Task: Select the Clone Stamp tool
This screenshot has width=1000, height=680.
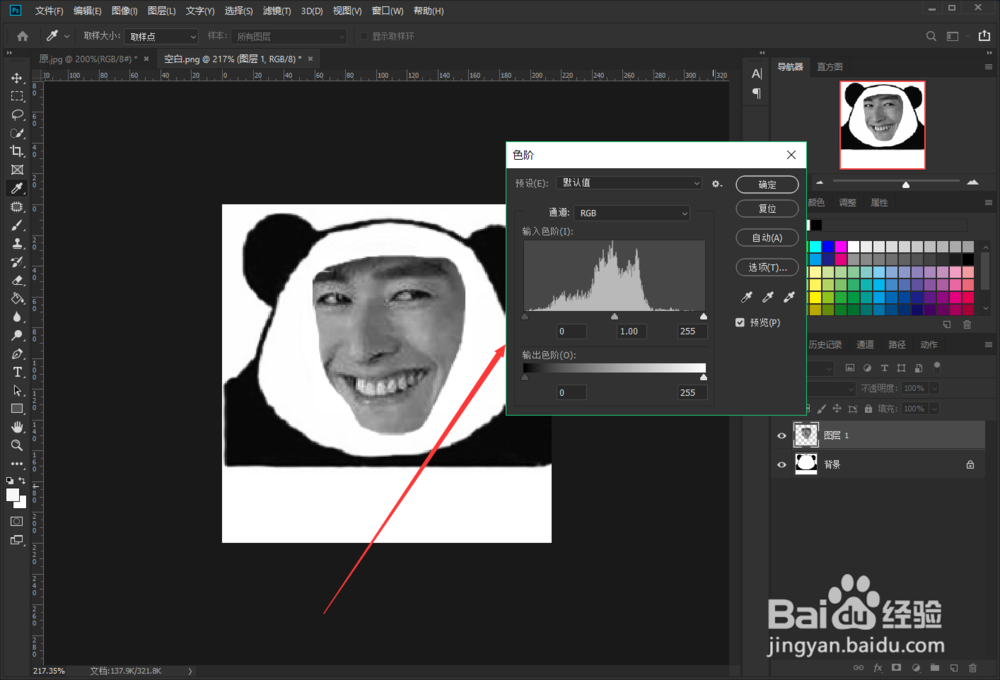Action: pyautogui.click(x=17, y=244)
